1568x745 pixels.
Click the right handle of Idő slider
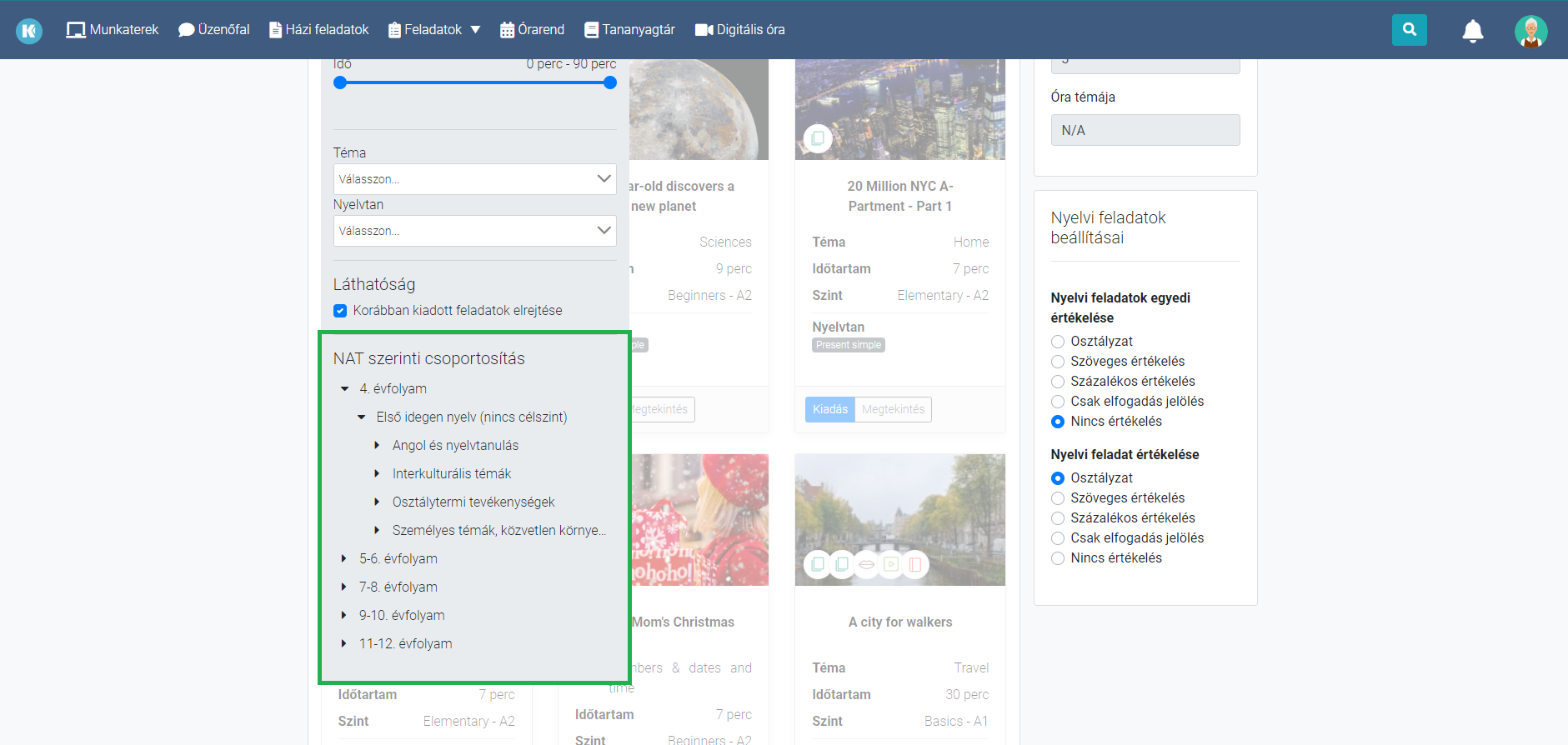point(610,82)
